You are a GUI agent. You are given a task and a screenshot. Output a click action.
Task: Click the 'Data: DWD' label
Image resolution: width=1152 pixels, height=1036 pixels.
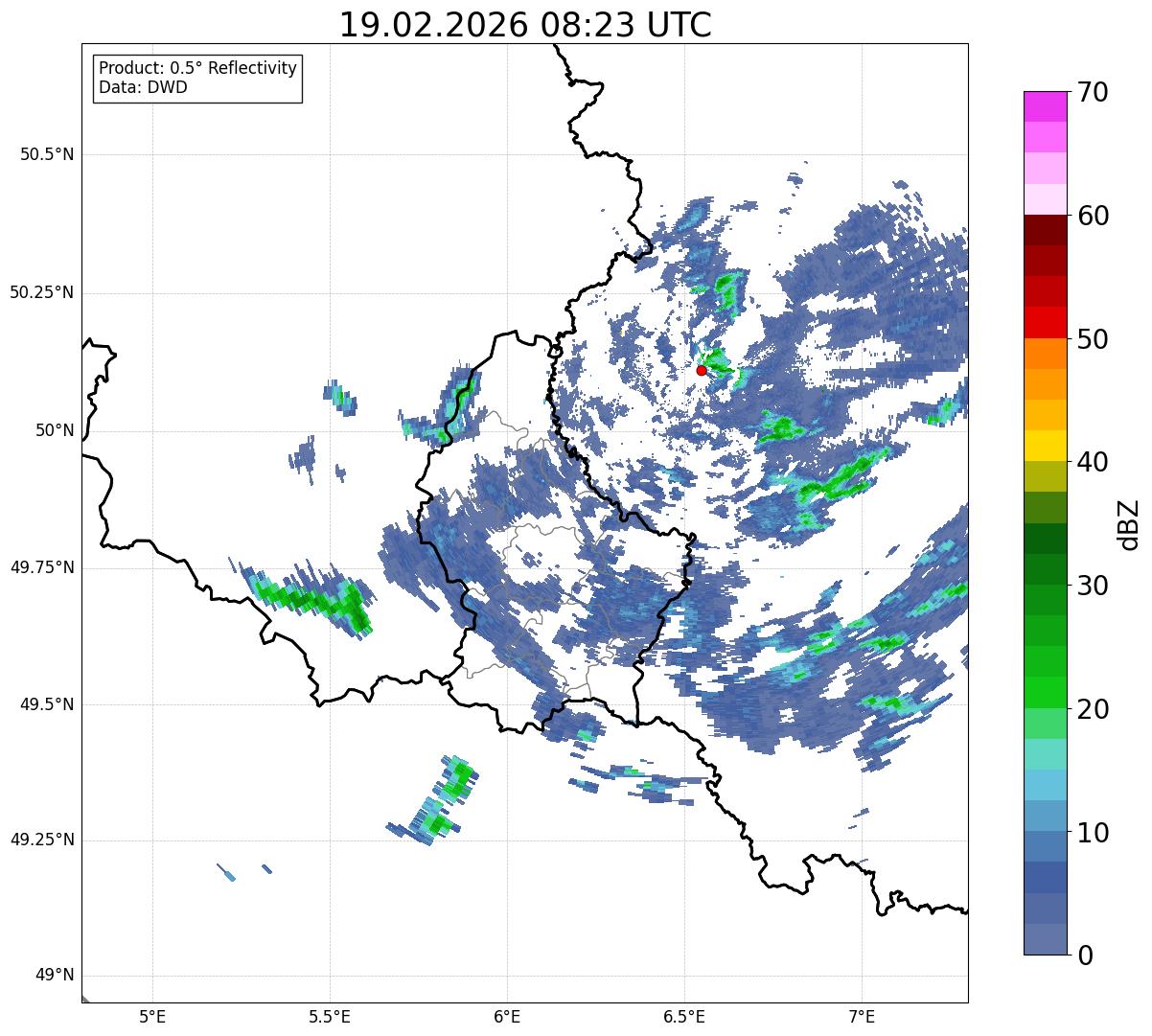tap(143, 87)
